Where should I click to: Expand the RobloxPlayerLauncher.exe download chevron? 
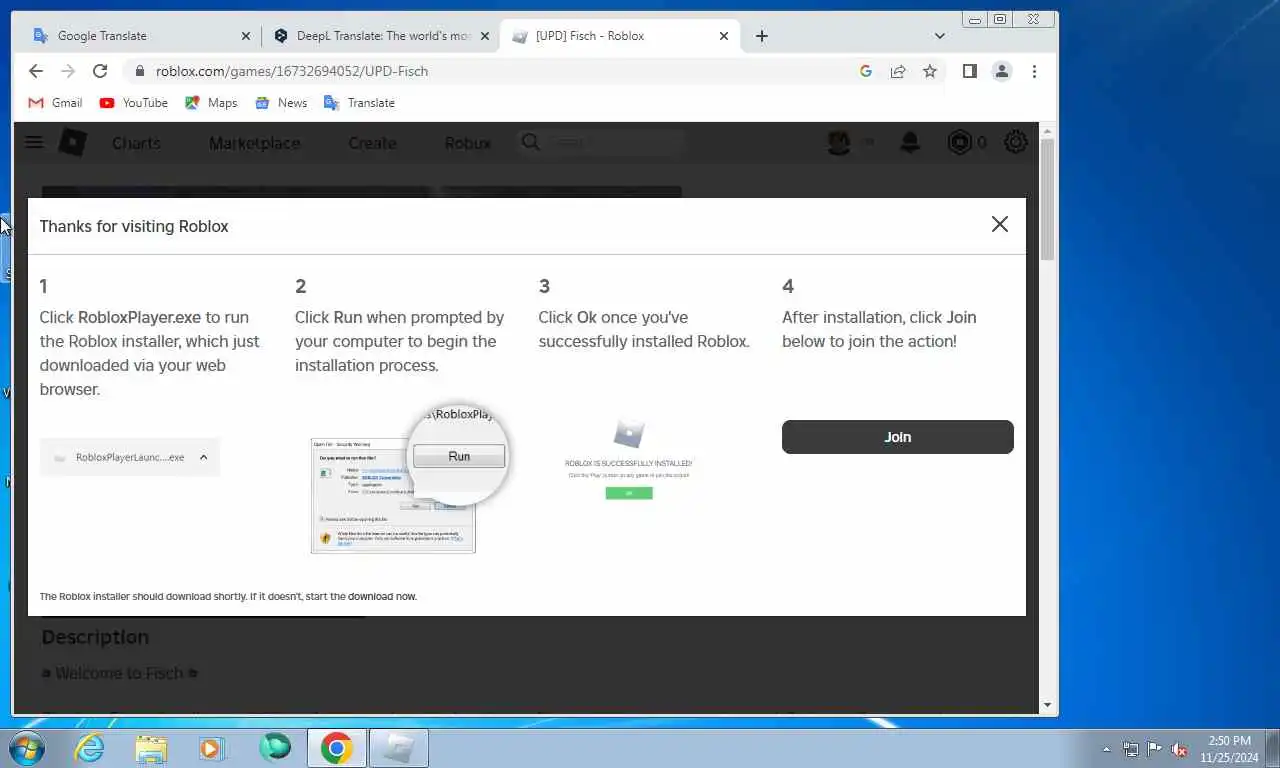click(x=203, y=457)
